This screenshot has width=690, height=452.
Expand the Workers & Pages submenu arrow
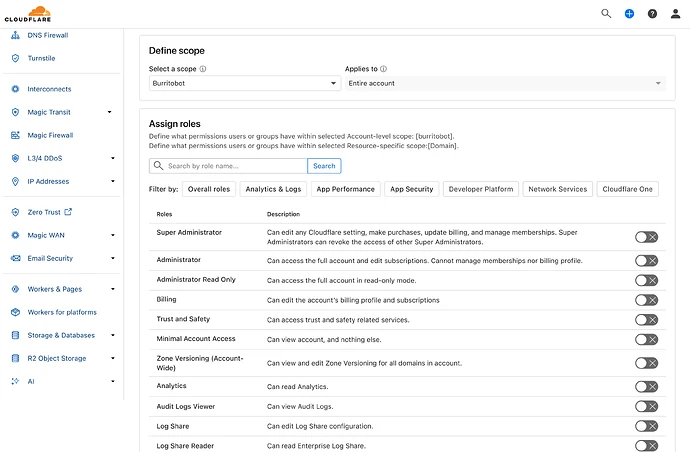113,289
